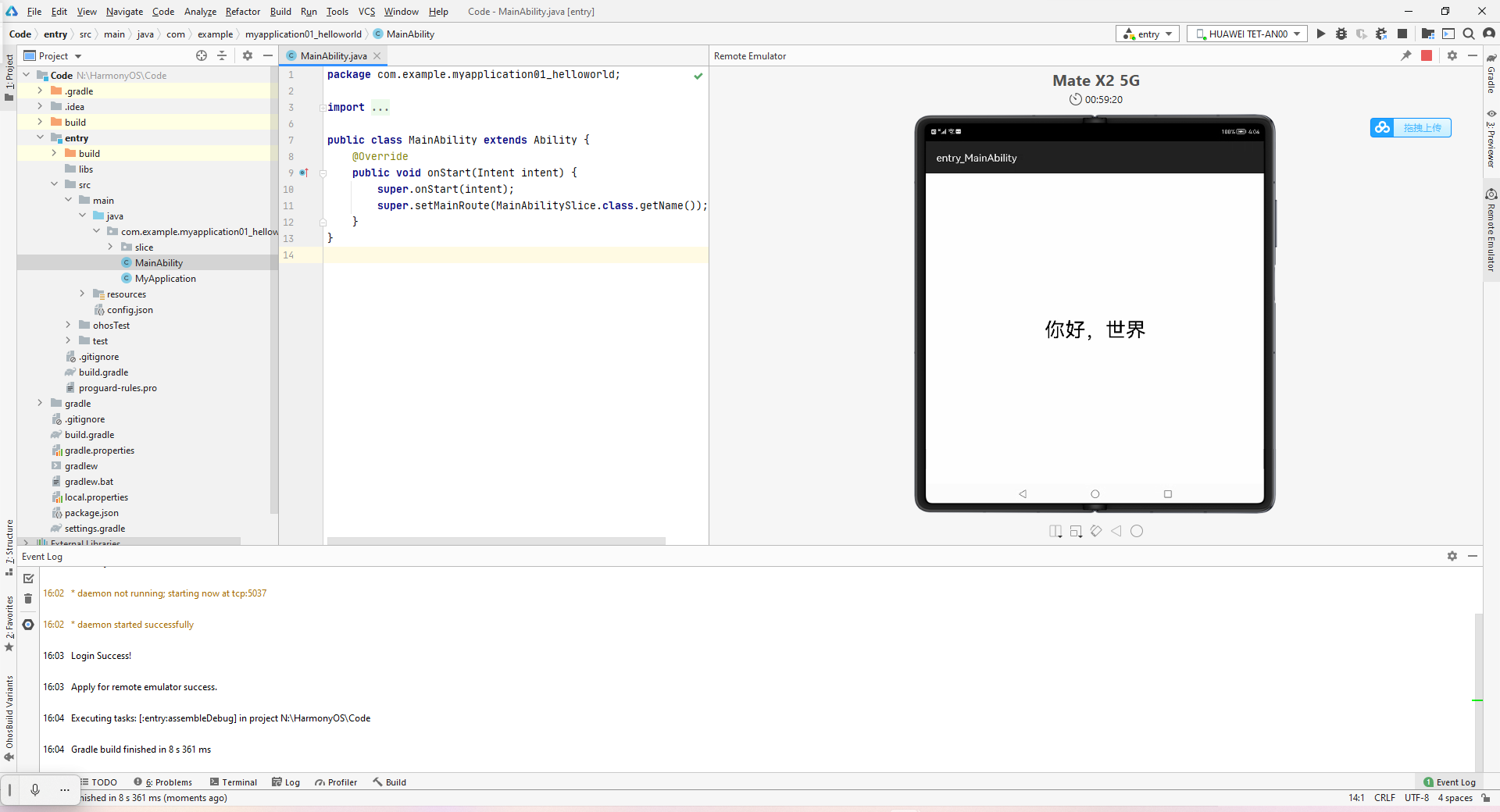Expand the ohosTest folder
This screenshot has height=812, width=1500.
[68, 325]
